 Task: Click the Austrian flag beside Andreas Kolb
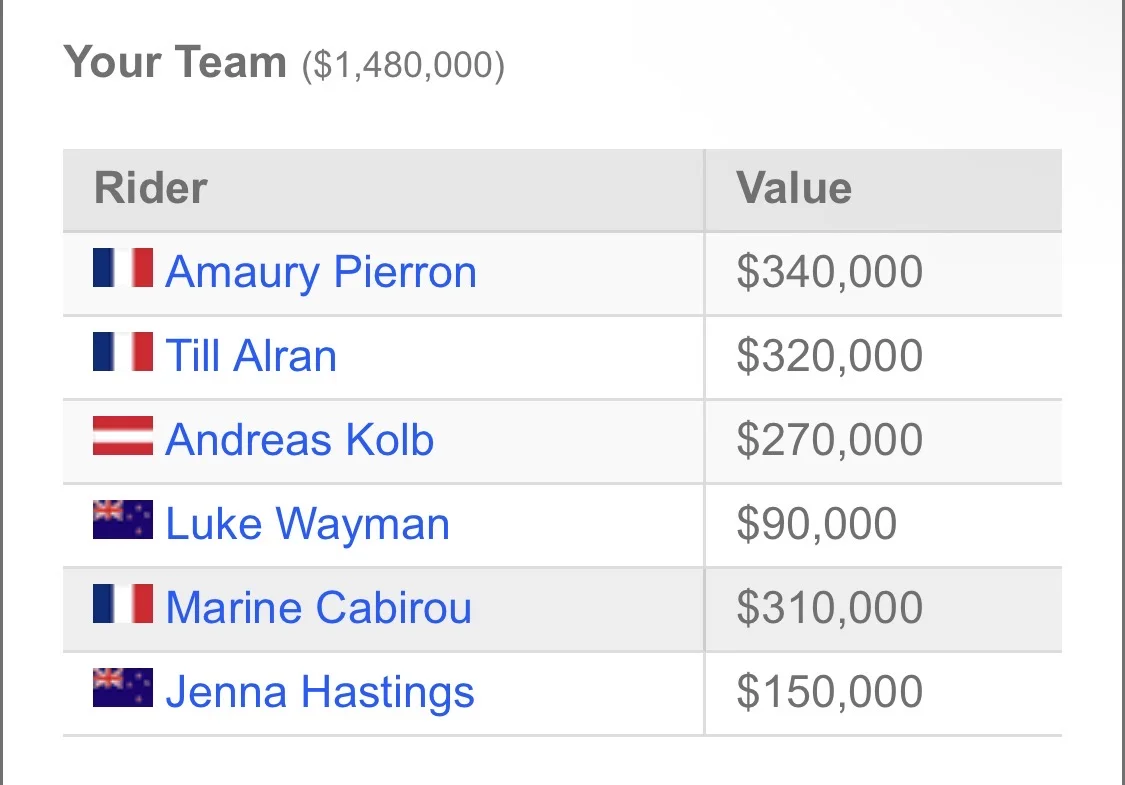(x=123, y=436)
